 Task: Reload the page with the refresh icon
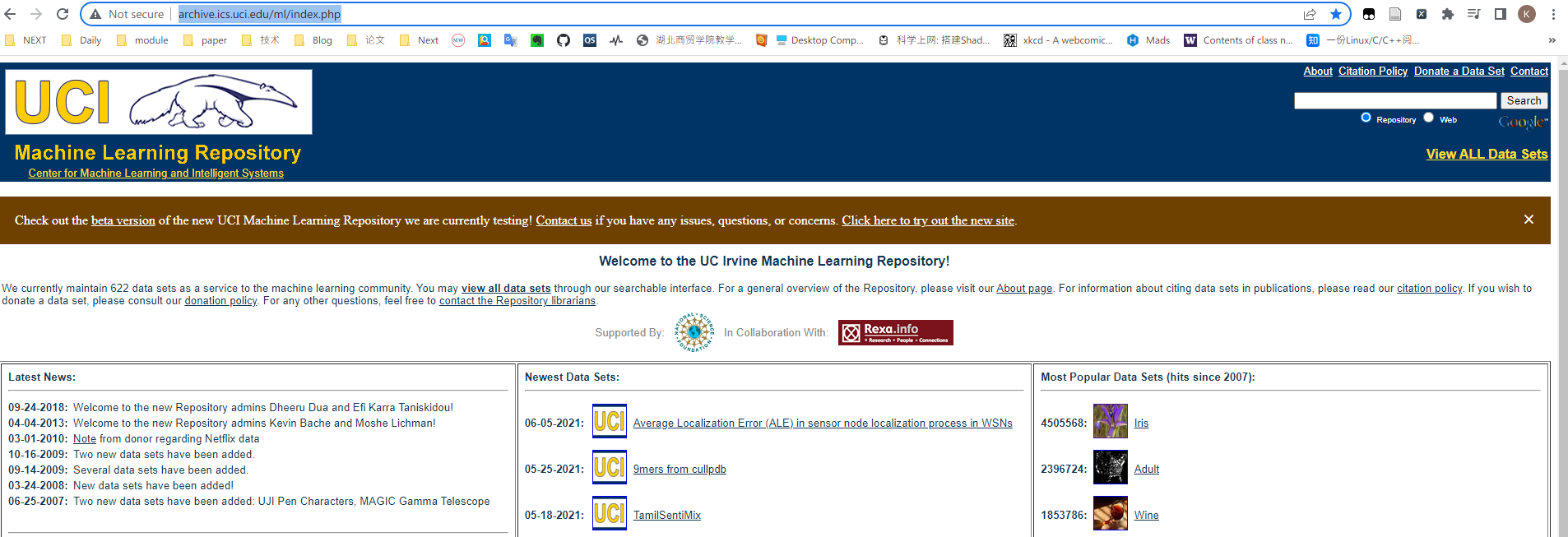[63, 14]
